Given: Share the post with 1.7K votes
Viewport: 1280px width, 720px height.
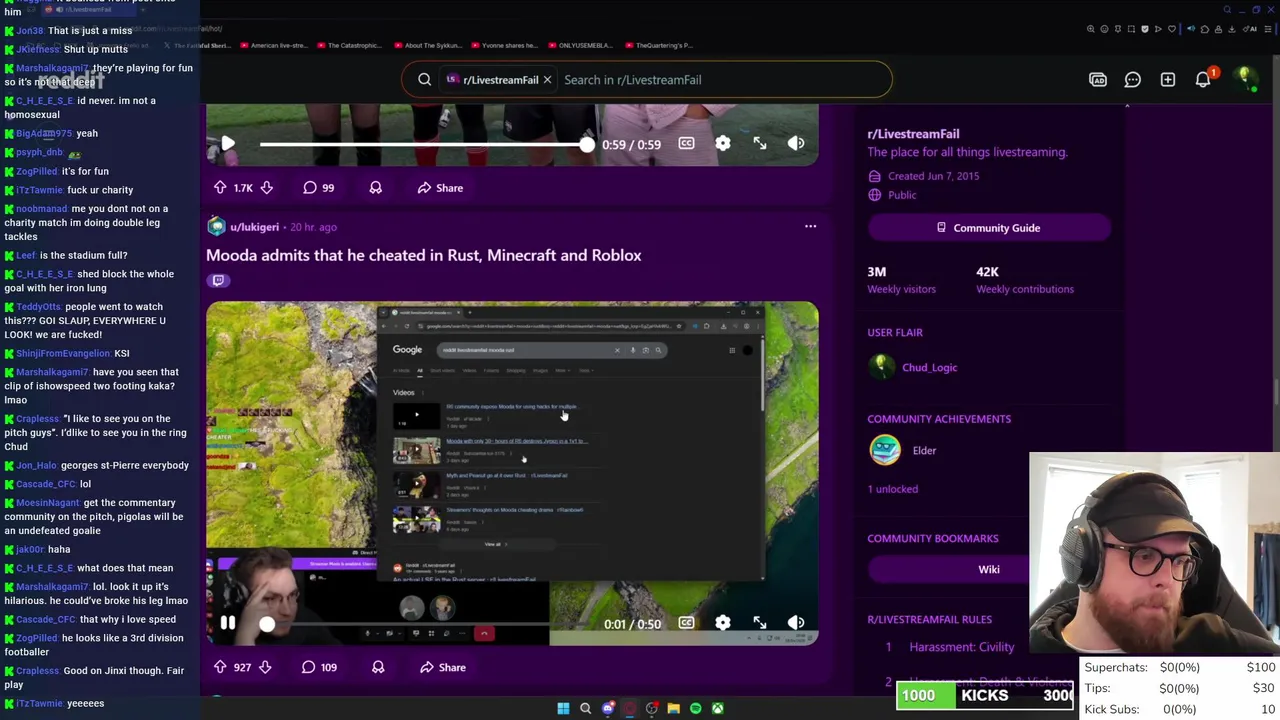Looking at the screenshot, I should point(441,188).
